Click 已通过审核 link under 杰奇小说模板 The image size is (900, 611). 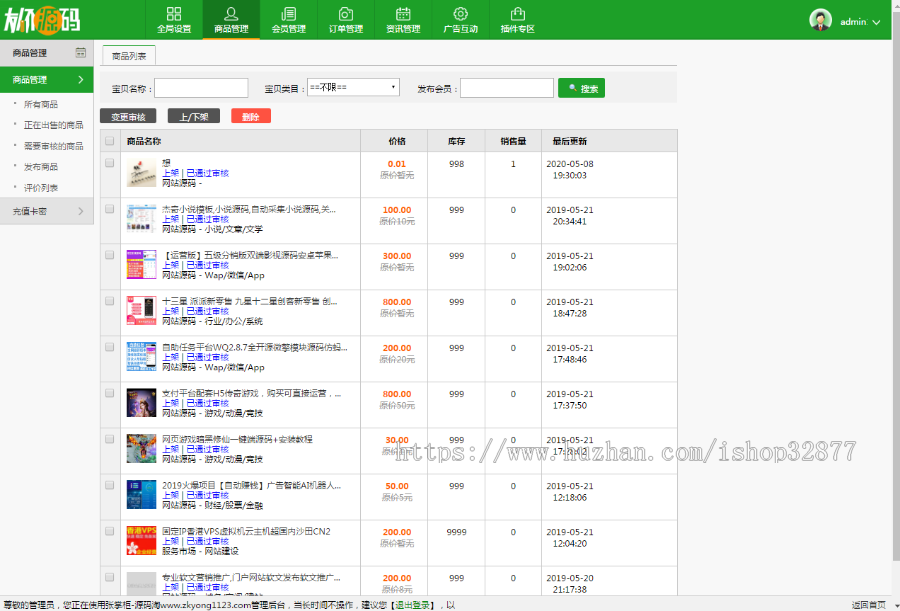tap(208, 219)
